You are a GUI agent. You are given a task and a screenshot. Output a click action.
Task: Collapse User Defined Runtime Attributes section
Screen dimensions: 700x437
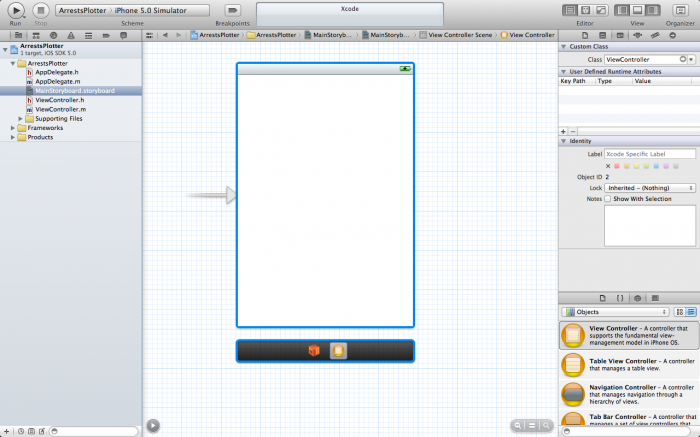[x=563, y=71]
